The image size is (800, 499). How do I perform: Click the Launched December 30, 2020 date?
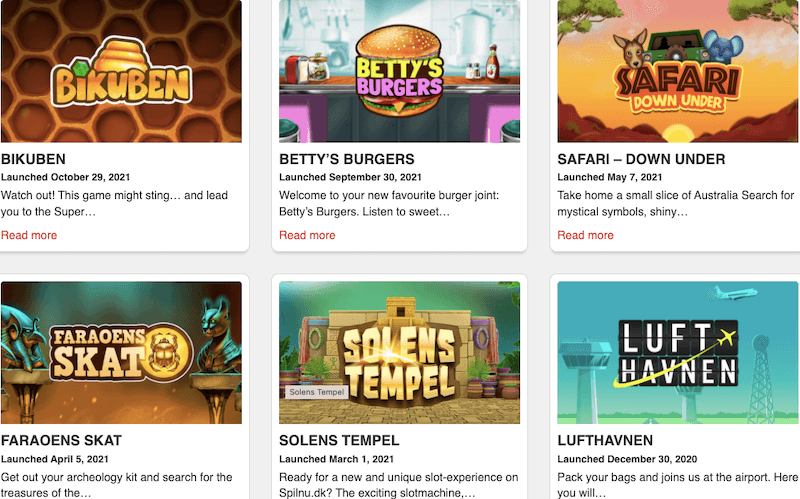627,459
